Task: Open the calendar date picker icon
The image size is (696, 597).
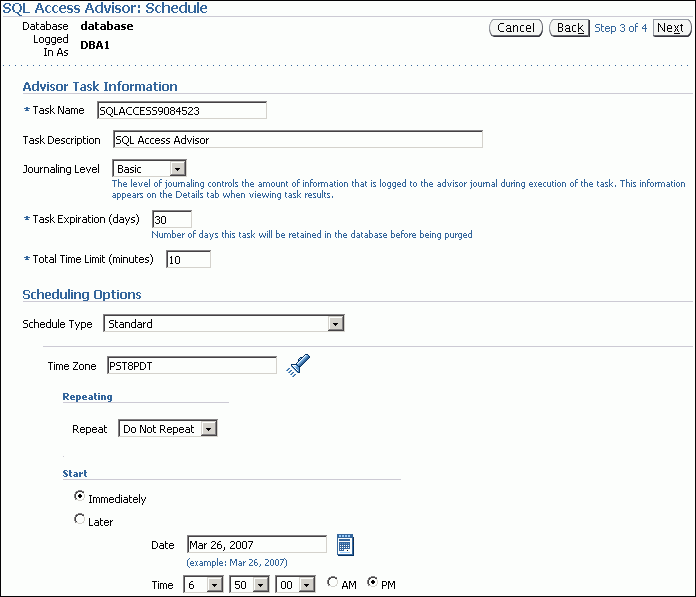Action: [346, 545]
